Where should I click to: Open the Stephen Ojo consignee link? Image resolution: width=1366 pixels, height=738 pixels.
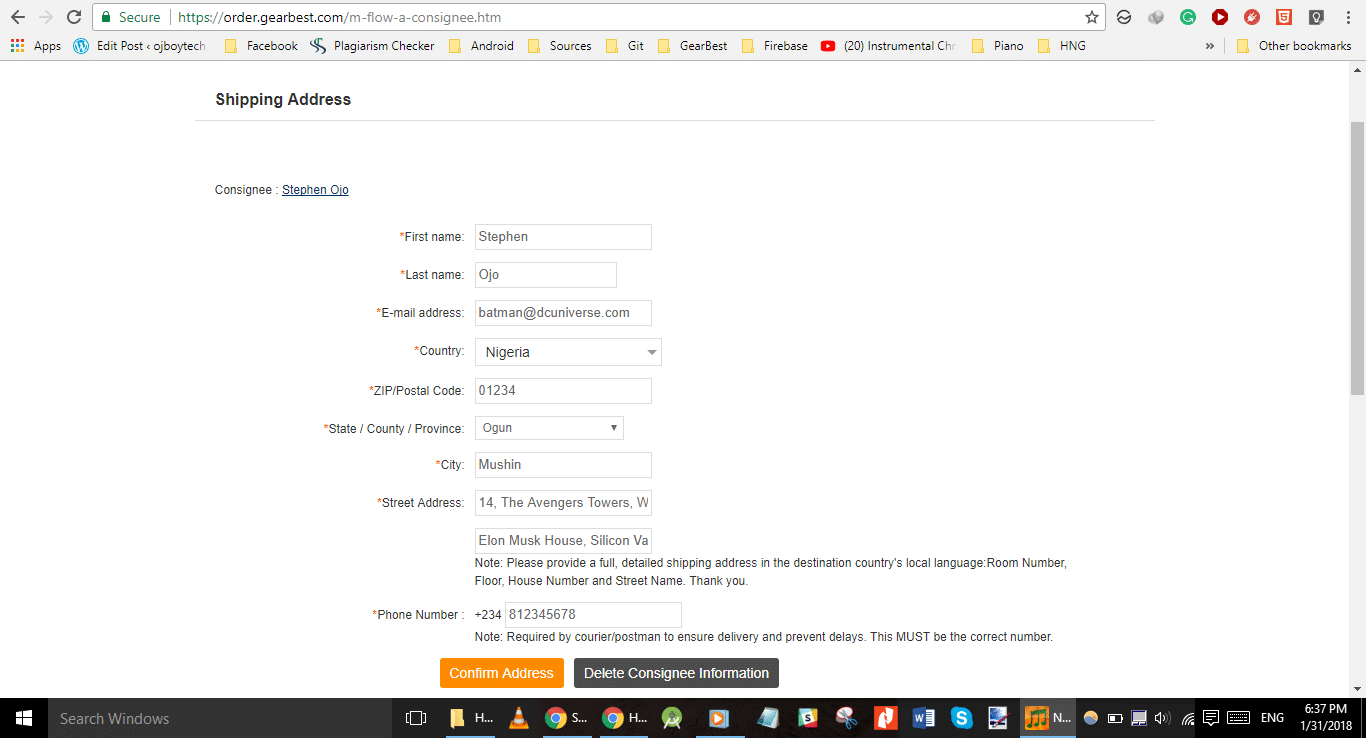click(315, 190)
